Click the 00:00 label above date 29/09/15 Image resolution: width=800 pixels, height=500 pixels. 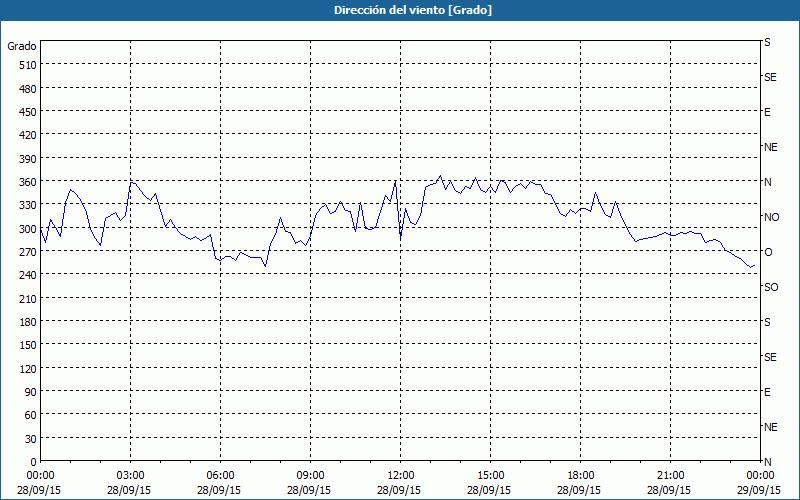click(x=760, y=476)
